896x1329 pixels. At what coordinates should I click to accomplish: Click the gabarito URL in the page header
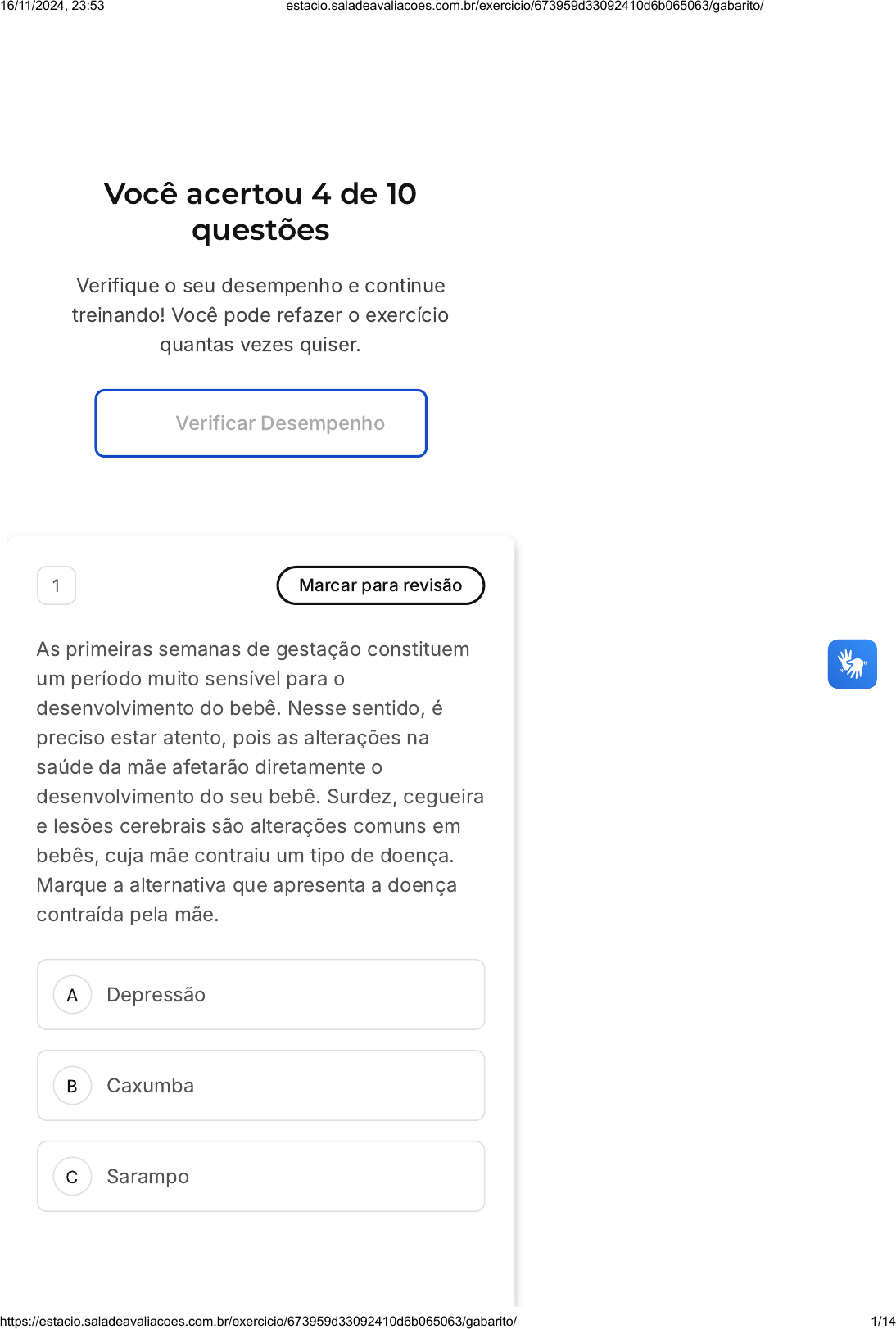point(524,6)
